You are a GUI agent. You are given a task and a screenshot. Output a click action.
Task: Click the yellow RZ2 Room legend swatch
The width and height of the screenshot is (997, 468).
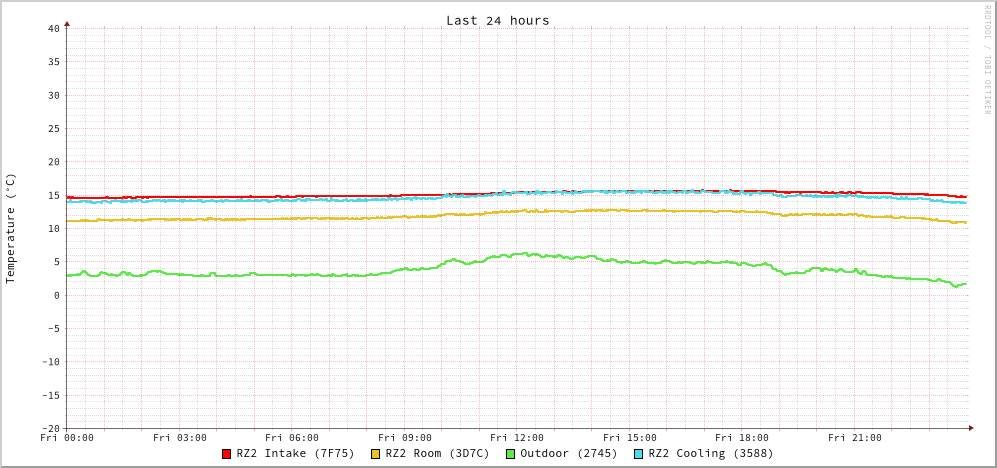(376, 454)
